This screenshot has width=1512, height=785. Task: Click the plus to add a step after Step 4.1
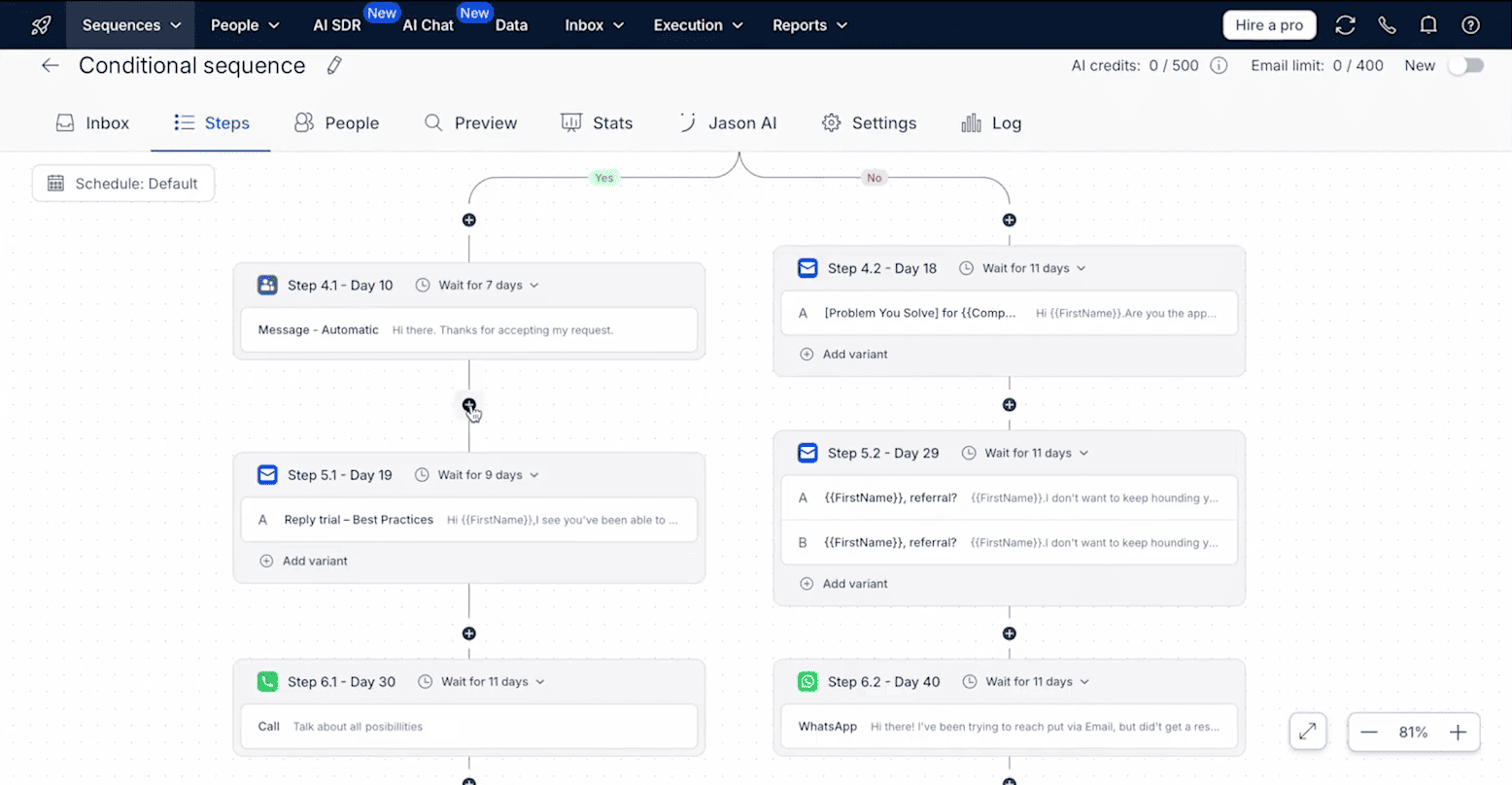[469, 404]
